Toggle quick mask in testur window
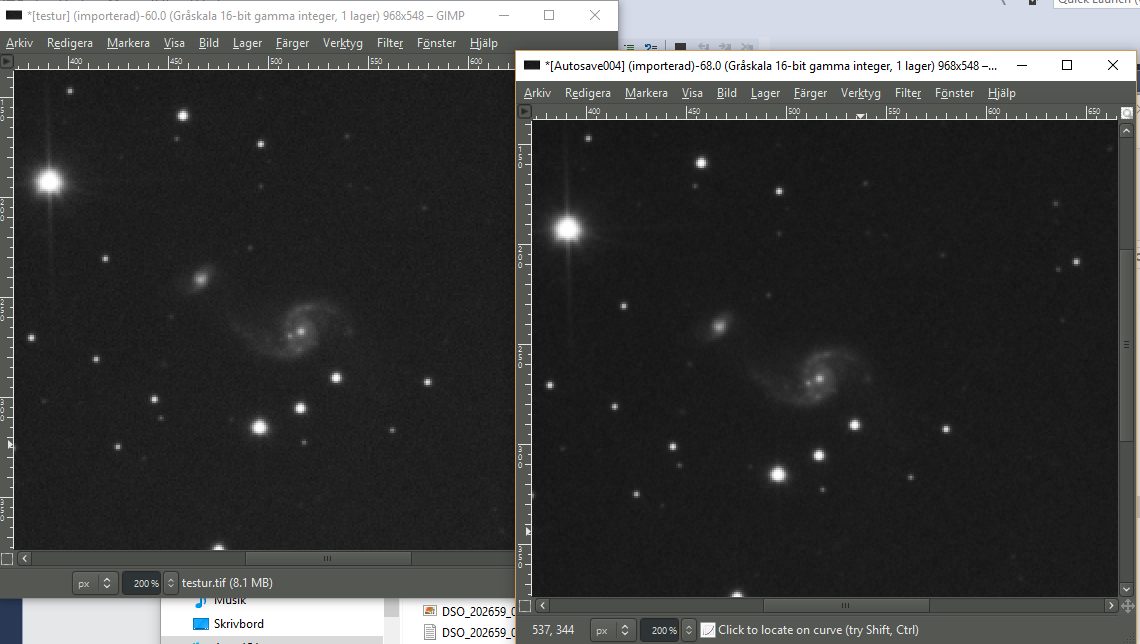The width and height of the screenshot is (1140, 644). coord(7,559)
